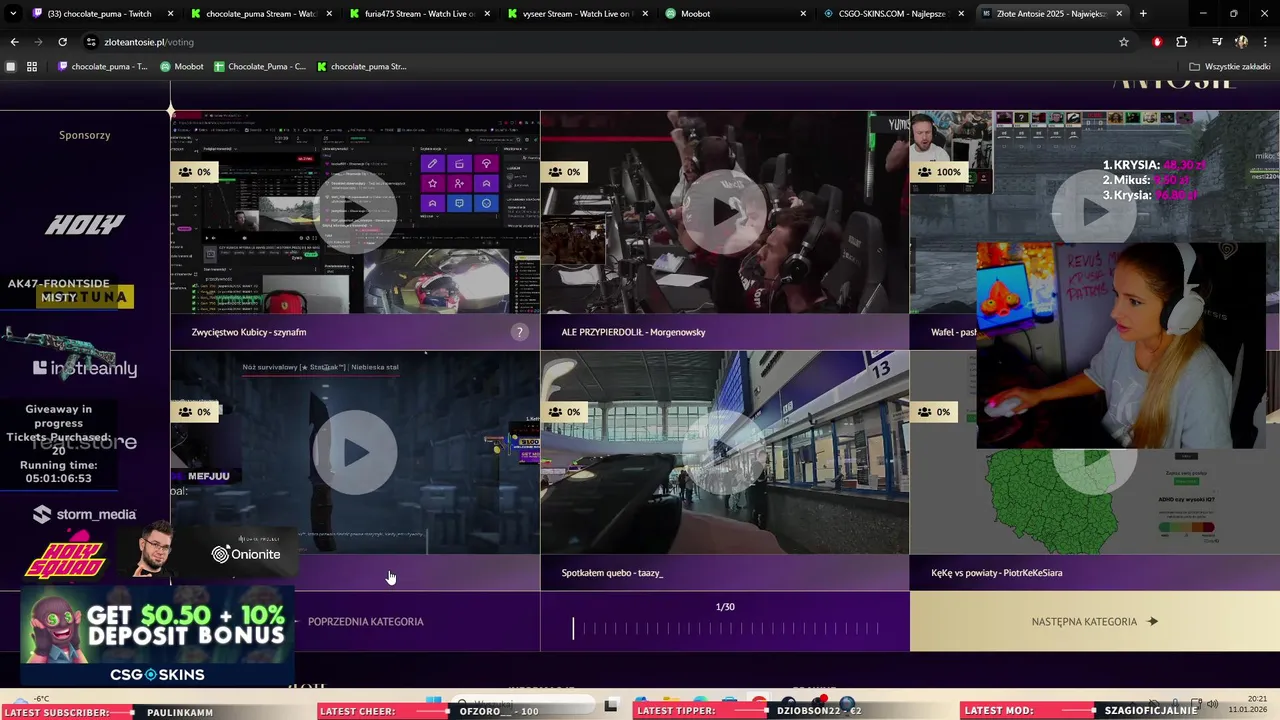1280x720 pixels.
Task: Close the chocolate_puma - Twitch tab
Action: (x=171, y=14)
